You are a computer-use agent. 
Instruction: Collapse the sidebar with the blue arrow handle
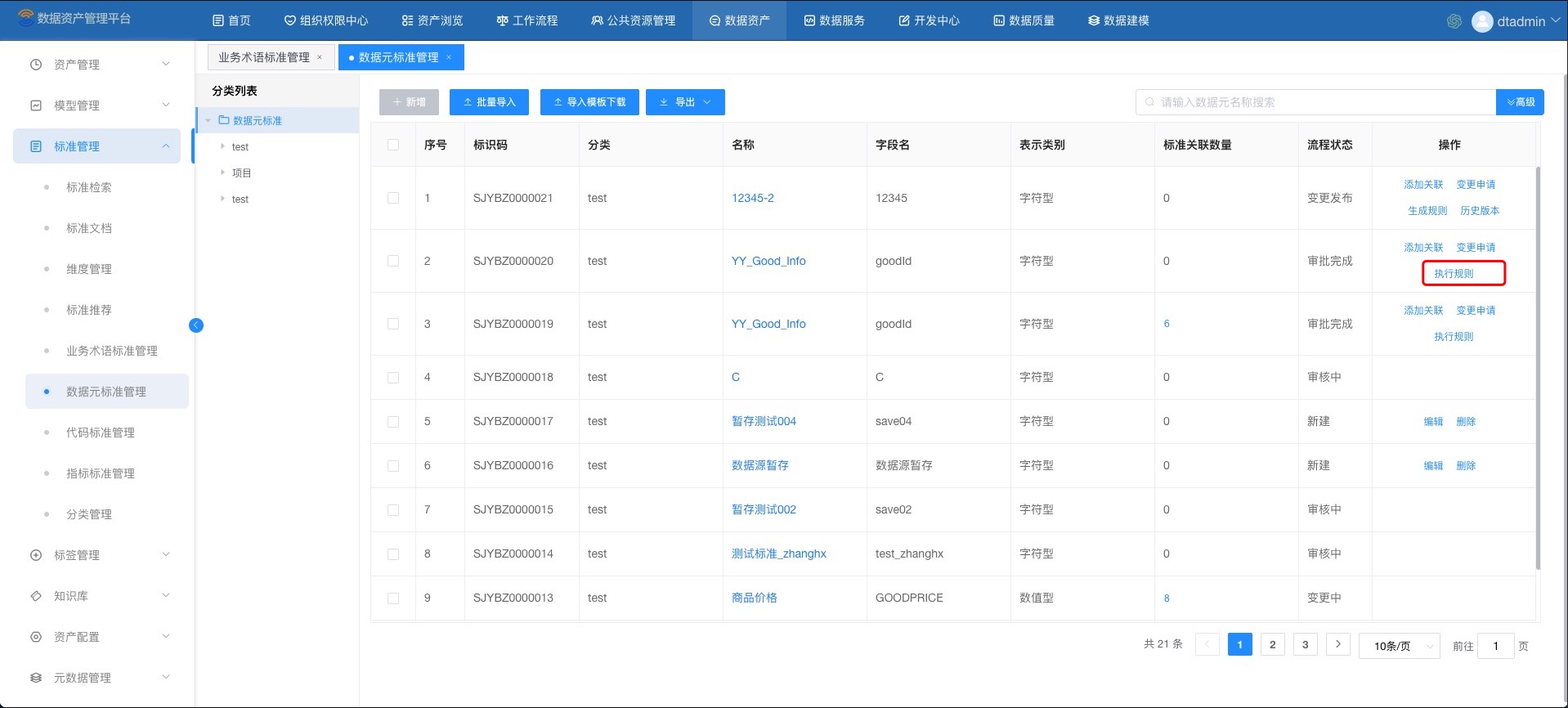tap(196, 325)
